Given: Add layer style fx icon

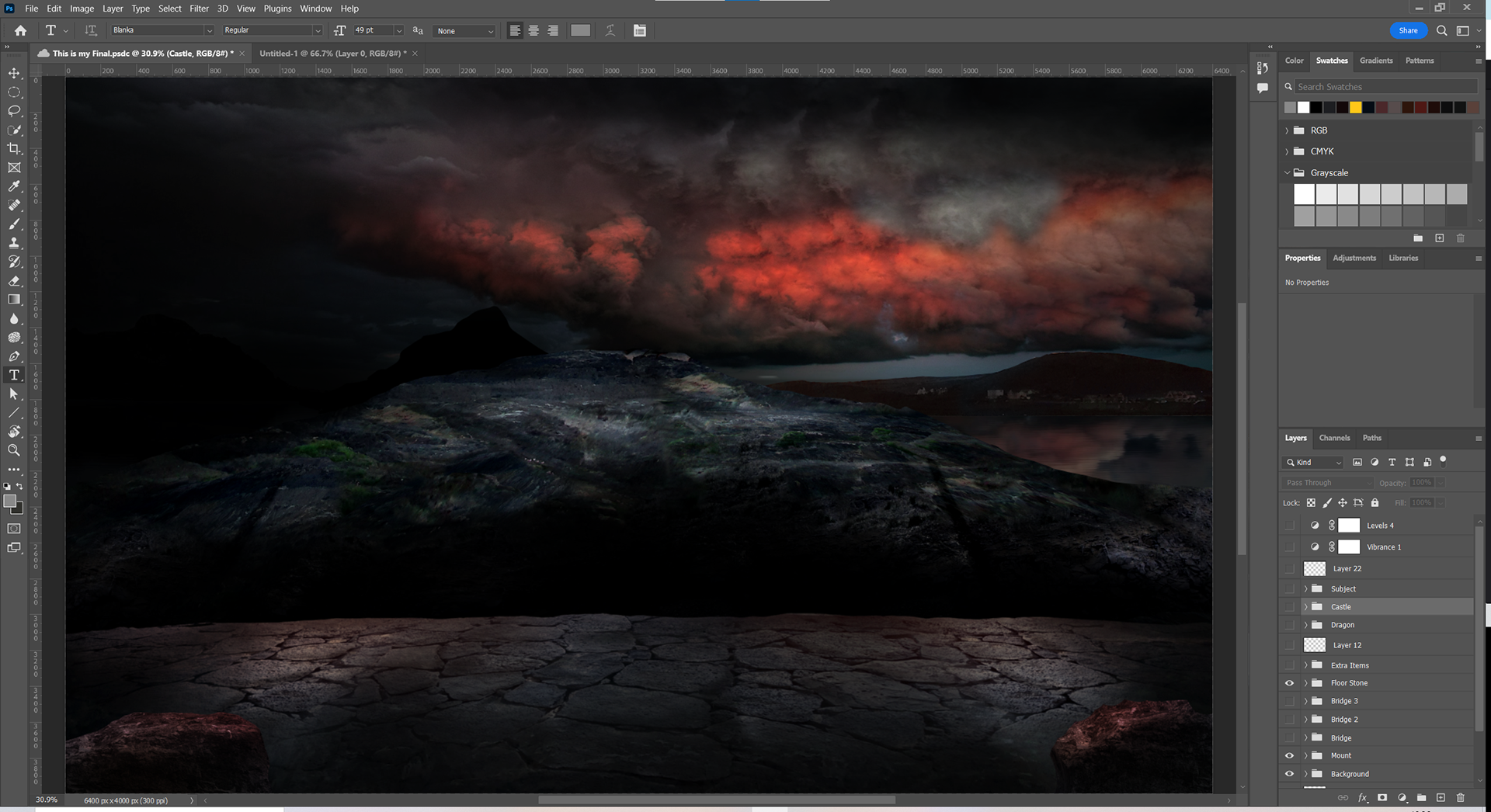Looking at the screenshot, I should point(1363,797).
